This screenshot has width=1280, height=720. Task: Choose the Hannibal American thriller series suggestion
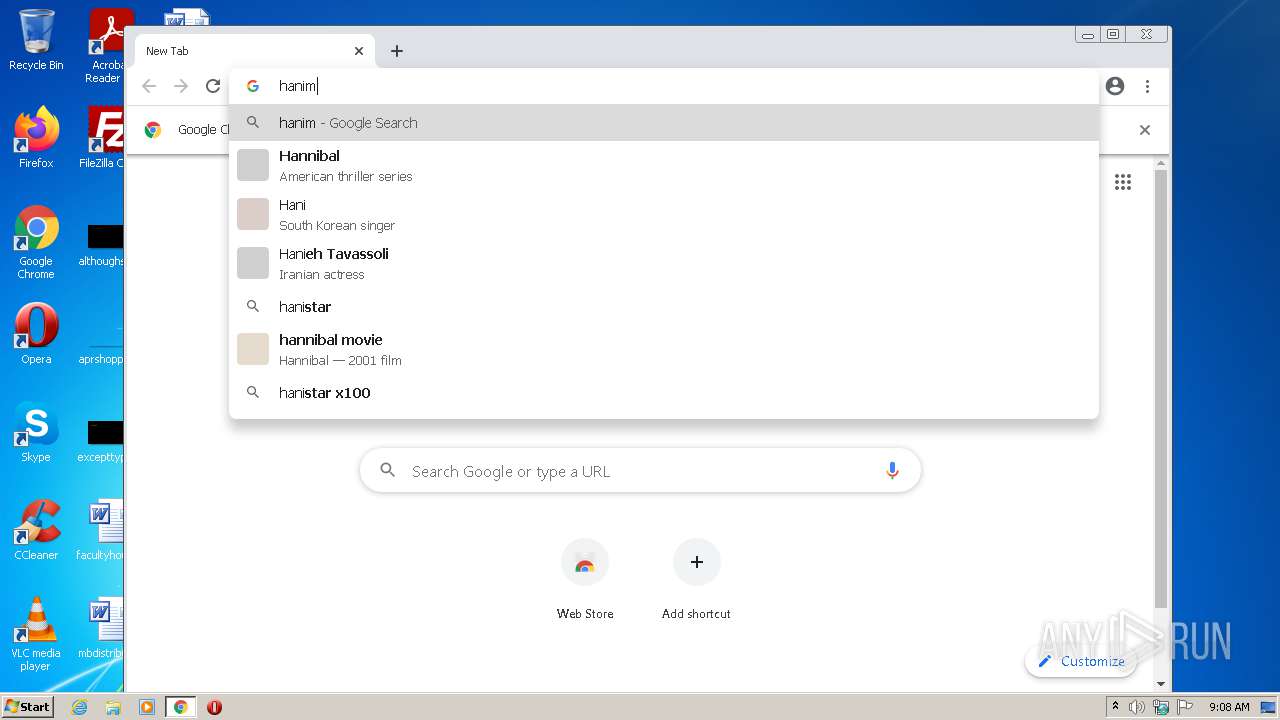point(664,165)
